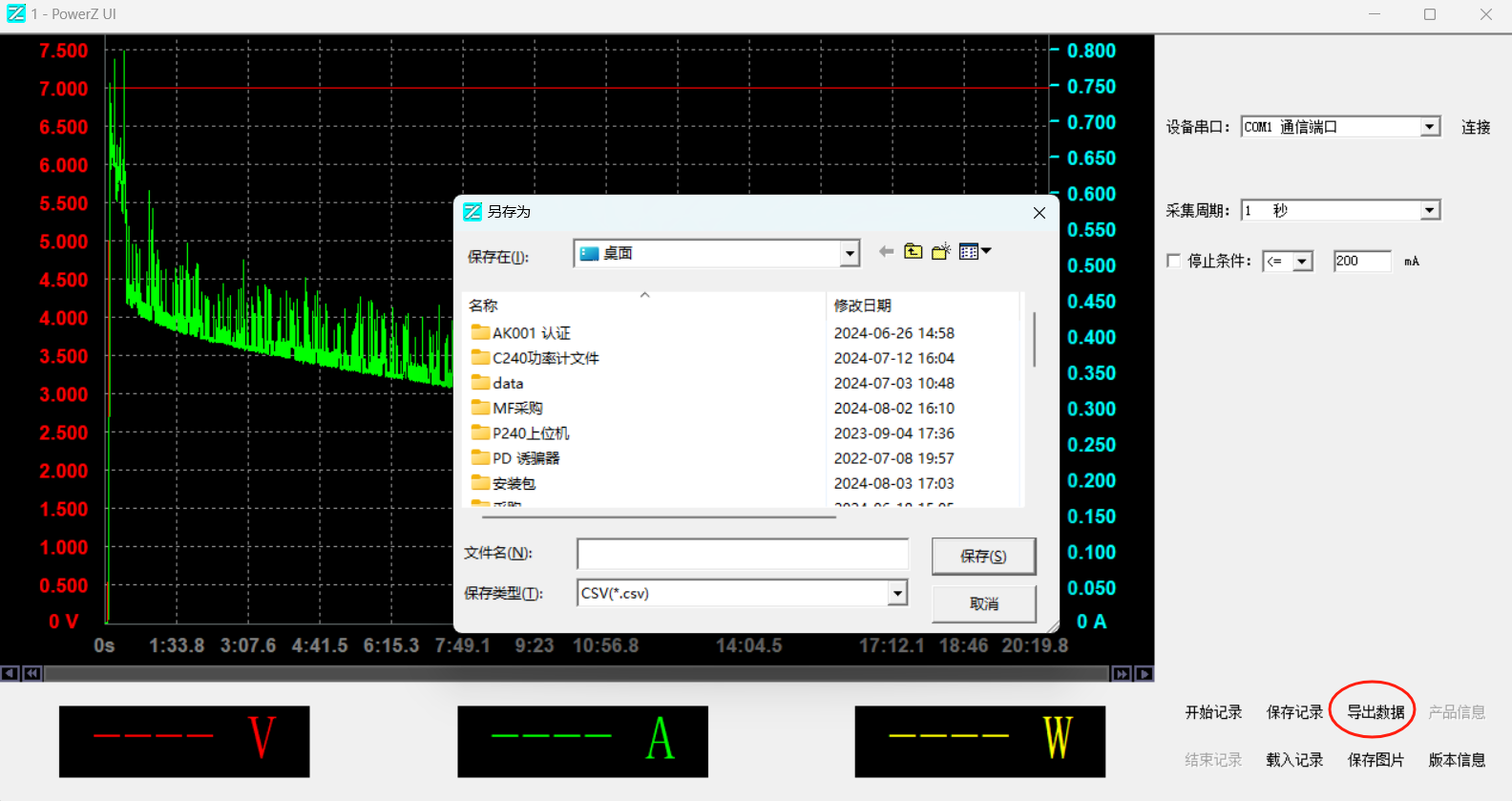This screenshot has height=801, width=1512.
Task: Open the AK001 认证 folder
Action: [x=531, y=333]
